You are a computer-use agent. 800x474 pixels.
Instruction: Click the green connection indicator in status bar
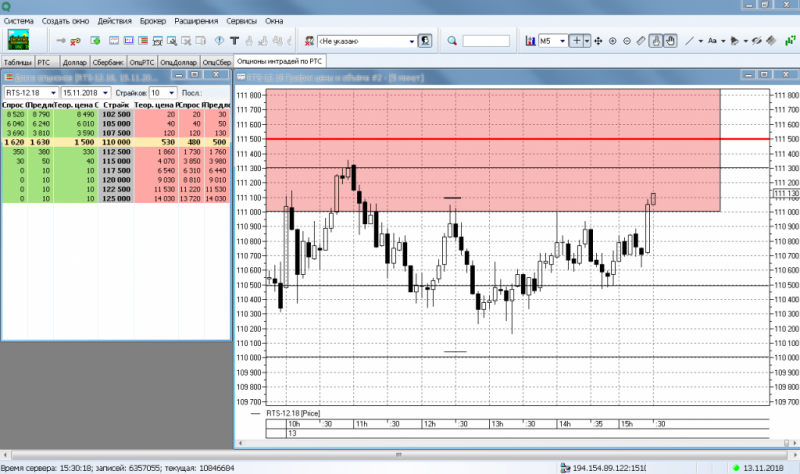736,468
